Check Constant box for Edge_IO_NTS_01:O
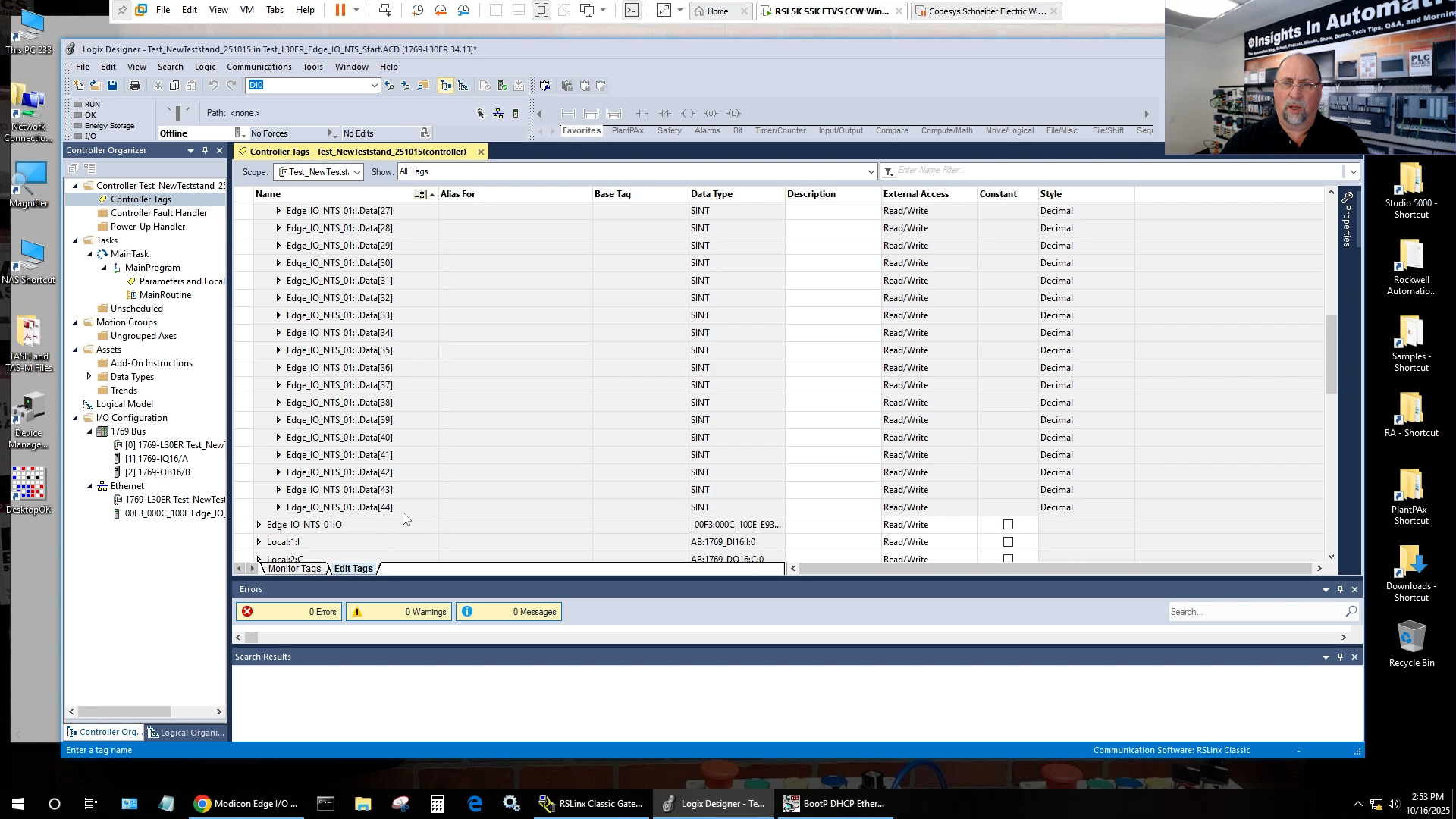Viewport: 1456px width, 819px height. [1008, 525]
